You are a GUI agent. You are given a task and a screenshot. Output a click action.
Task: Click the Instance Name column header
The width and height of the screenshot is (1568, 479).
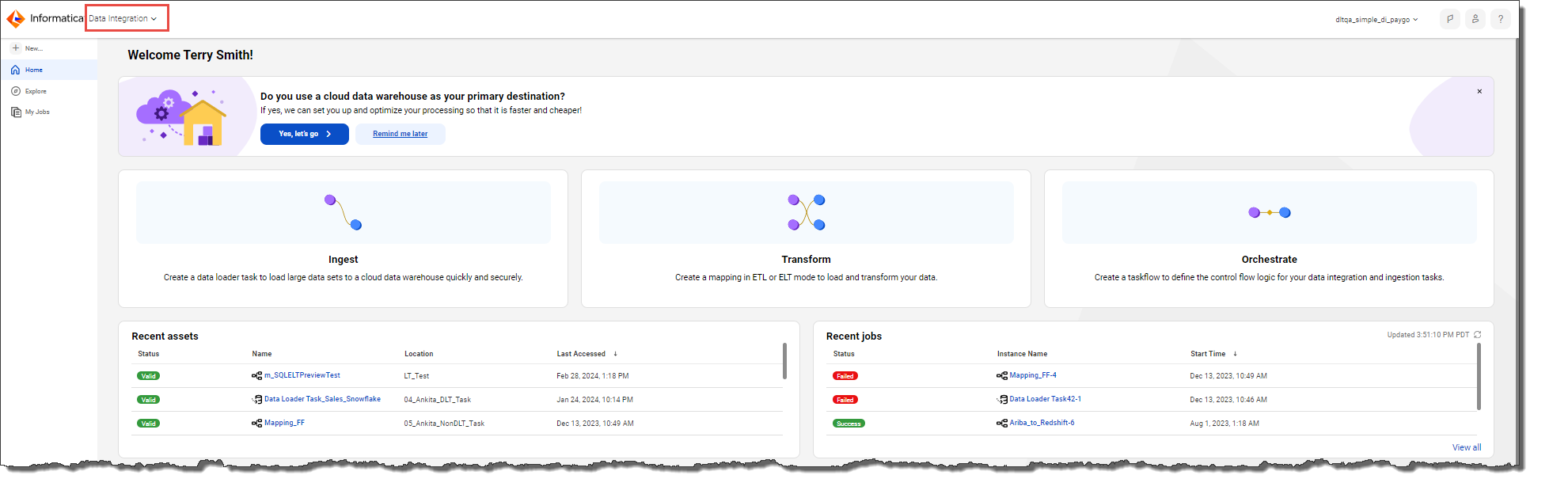(1022, 354)
